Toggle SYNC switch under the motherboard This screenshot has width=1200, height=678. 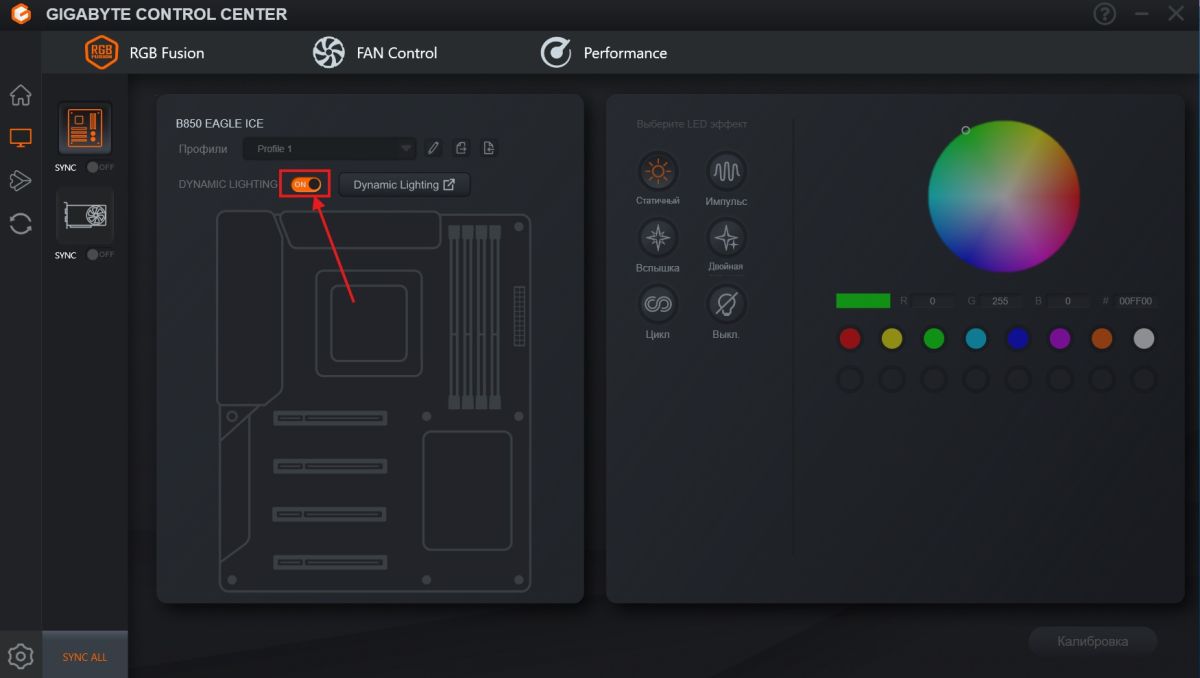(x=100, y=167)
